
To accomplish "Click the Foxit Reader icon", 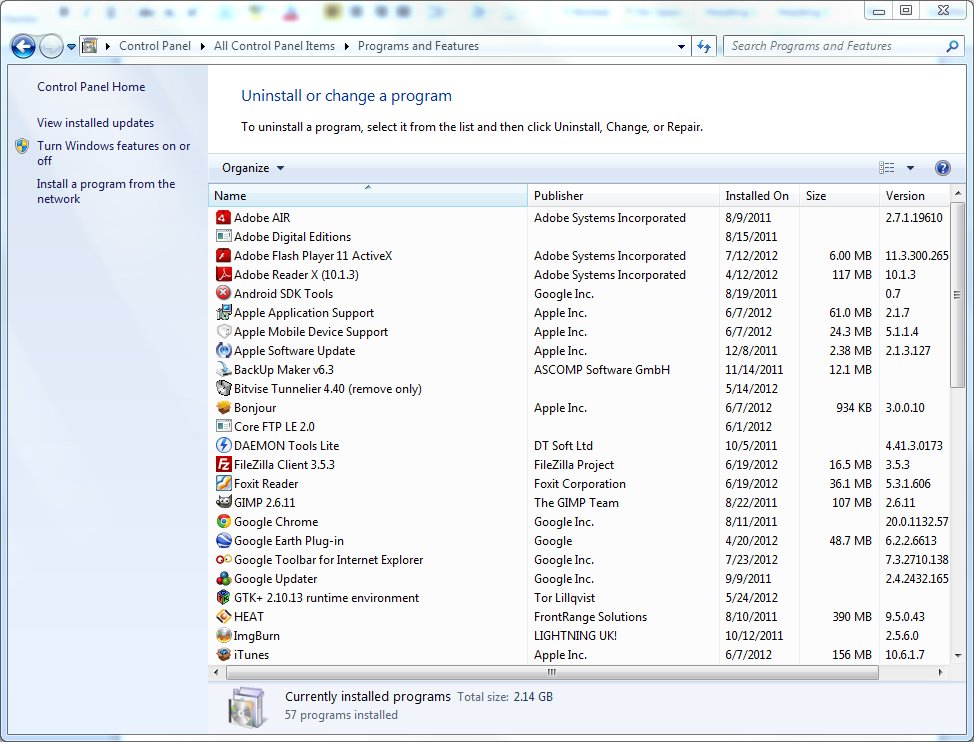I will (224, 484).
